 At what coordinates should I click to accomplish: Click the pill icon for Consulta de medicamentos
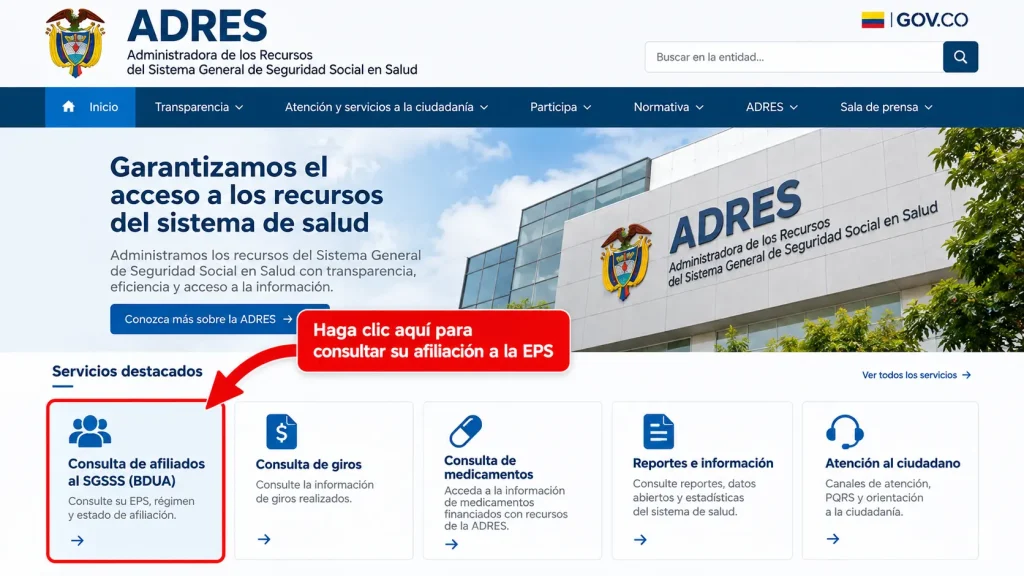coord(466,431)
